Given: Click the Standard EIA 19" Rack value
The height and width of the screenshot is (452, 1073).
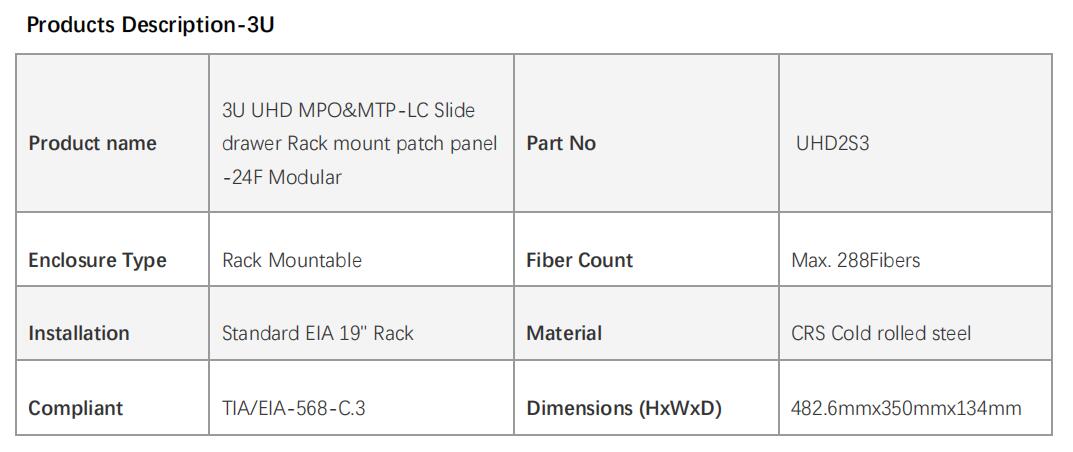Looking at the screenshot, I should point(318,333).
